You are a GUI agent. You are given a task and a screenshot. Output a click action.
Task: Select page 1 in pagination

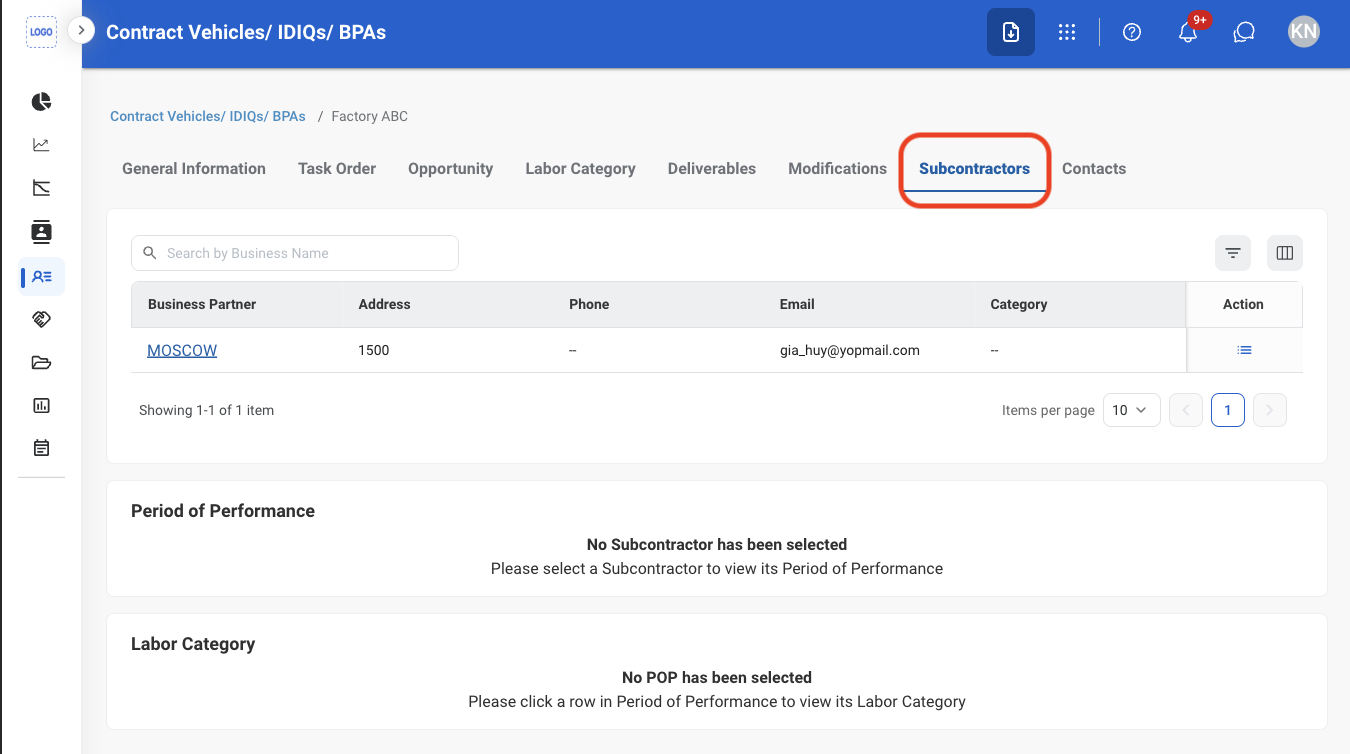1228,410
